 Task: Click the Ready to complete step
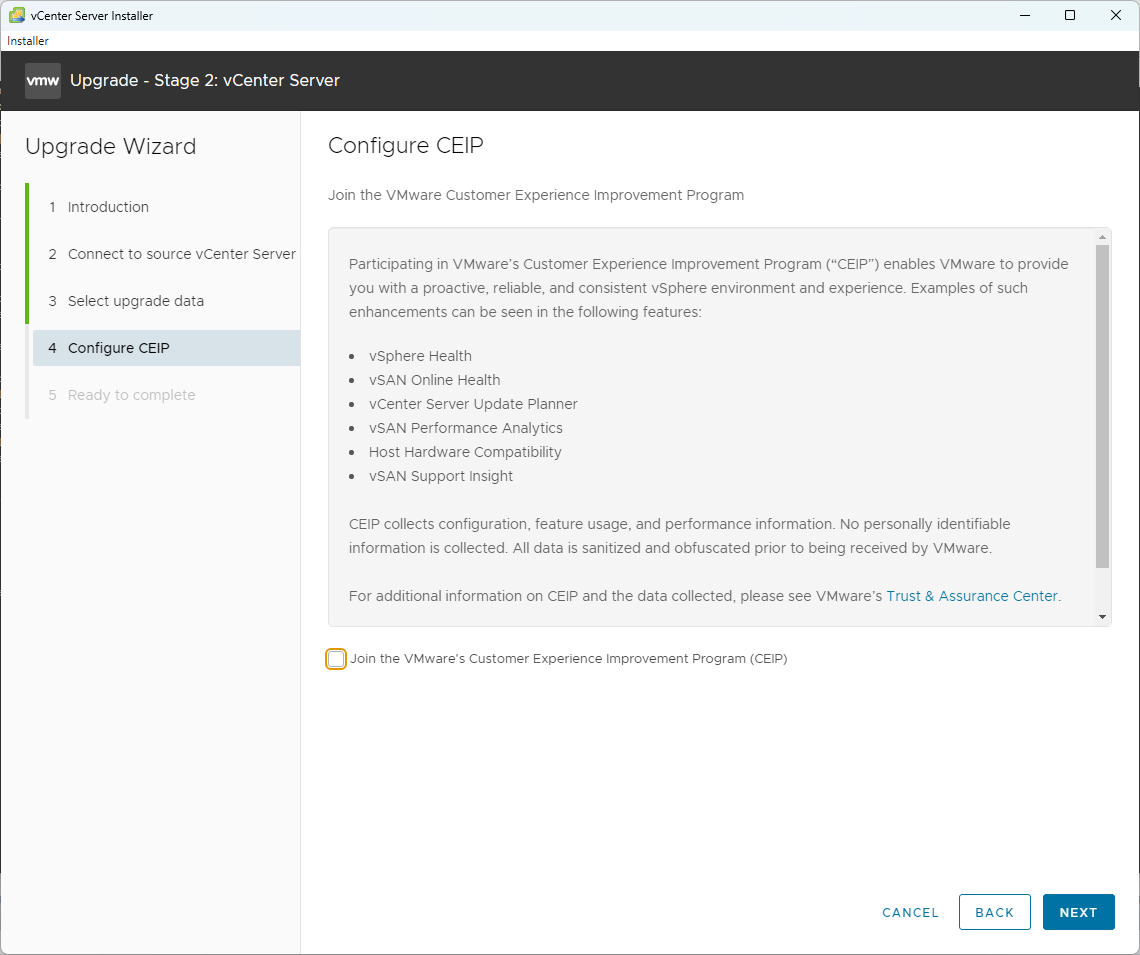click(x=131, y=395)
